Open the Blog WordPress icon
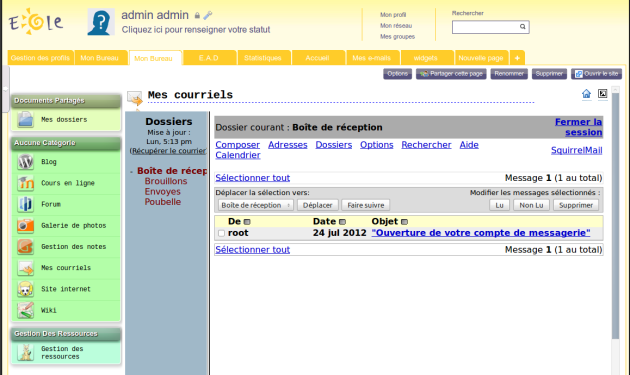 [25, 162]
